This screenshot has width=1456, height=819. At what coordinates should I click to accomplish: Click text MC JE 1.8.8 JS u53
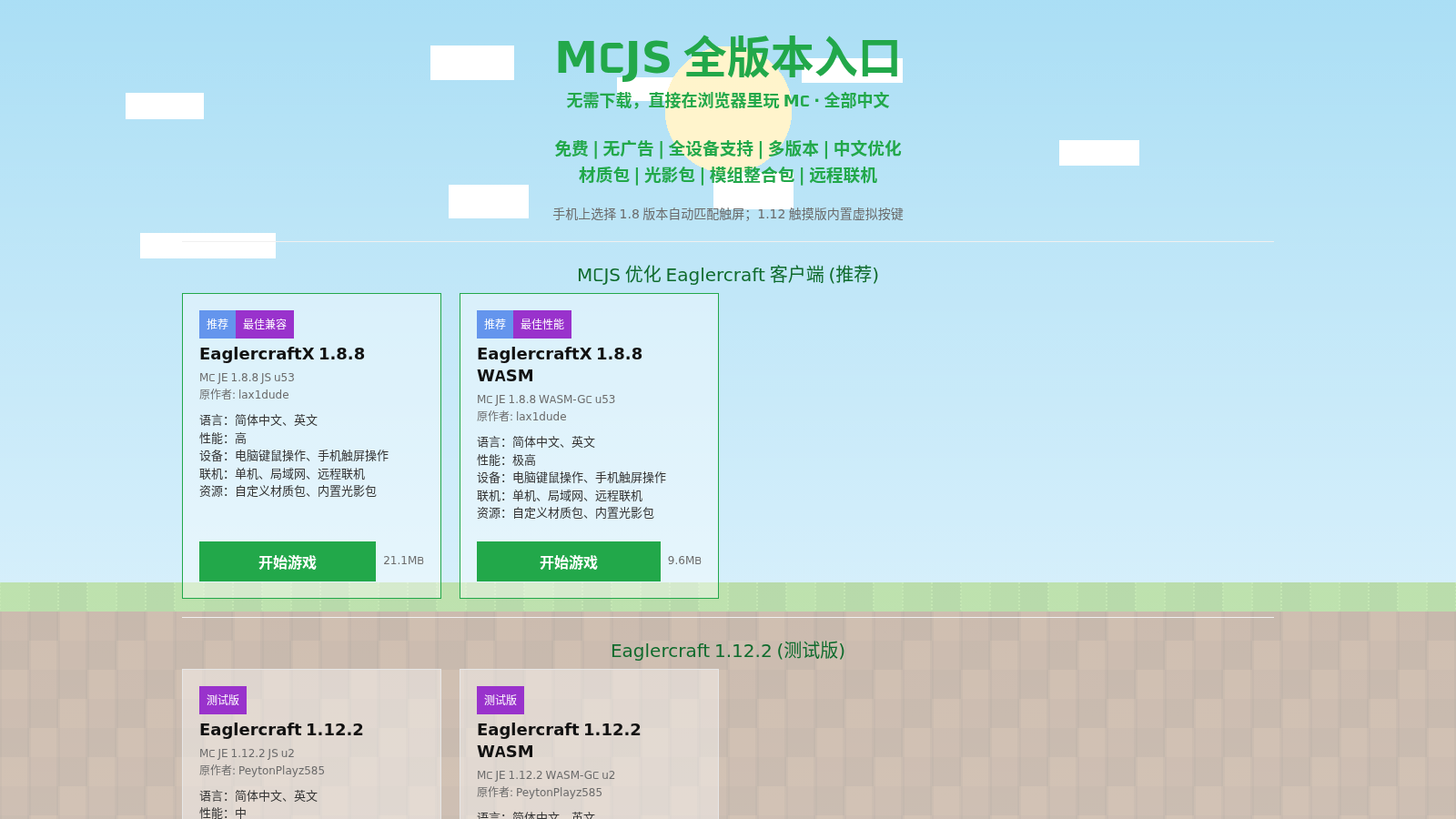(x=247, y=378)
